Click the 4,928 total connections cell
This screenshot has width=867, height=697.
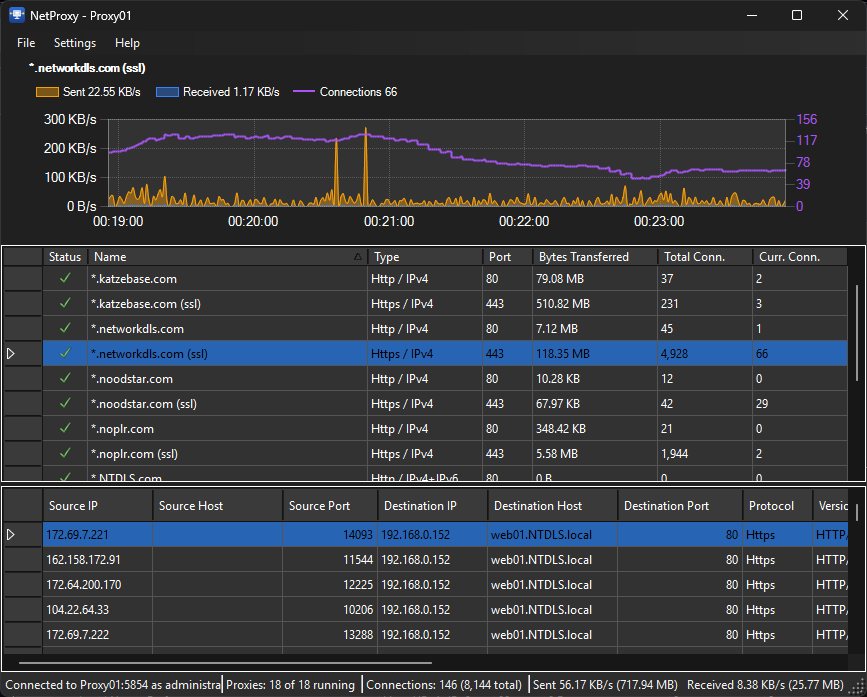(x=704, y=354)
